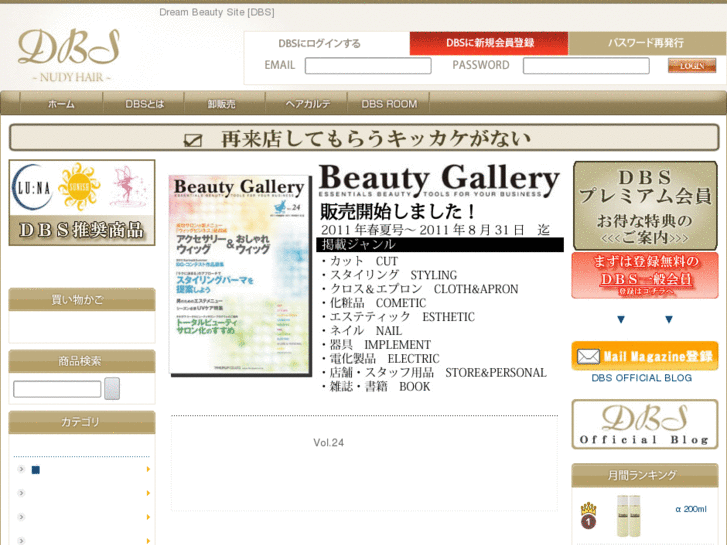Click the right blue down arrow
The height and width of the screenshot is (545, 727).
669,319
